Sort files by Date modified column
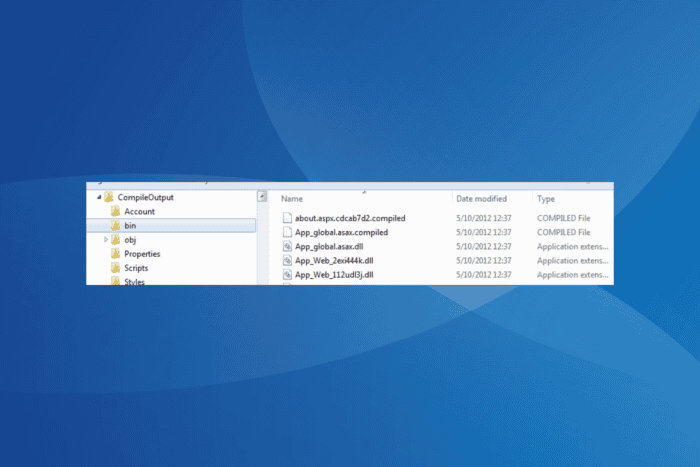Image resolution: width=700 pixels, height=467 pixels. pos(481,199)
